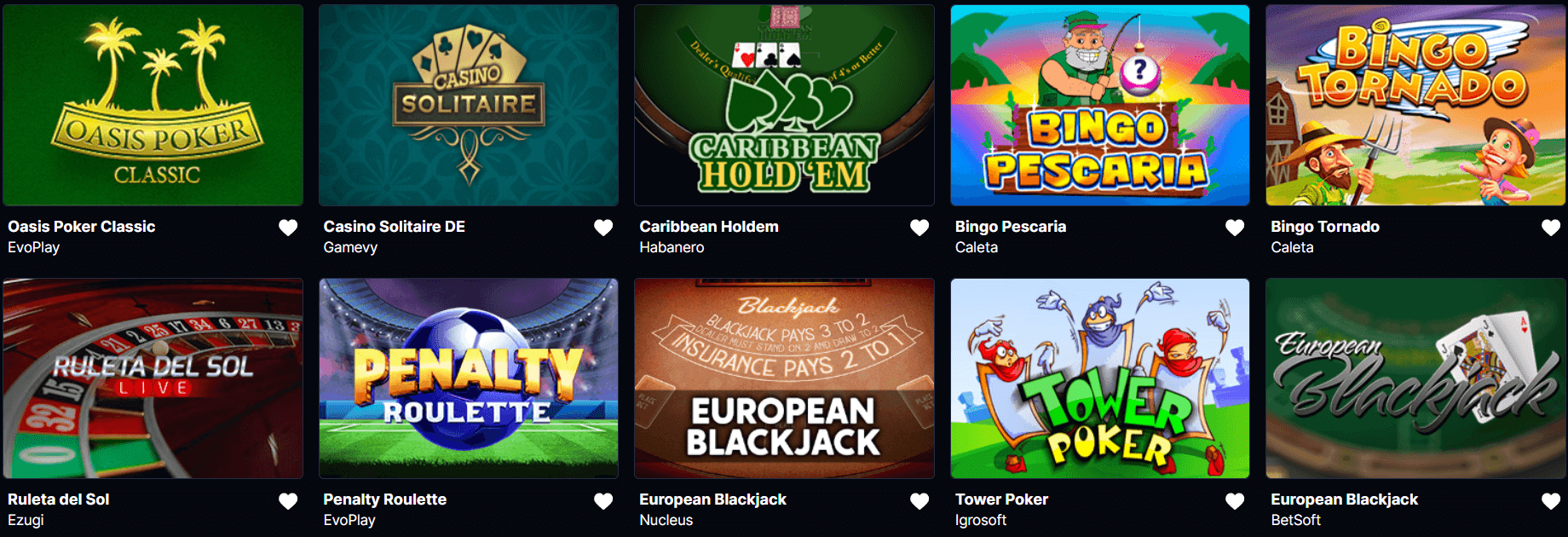Open Igrosoft provider label
Screen dimensions: 1568x537
(x=981, y=520)
